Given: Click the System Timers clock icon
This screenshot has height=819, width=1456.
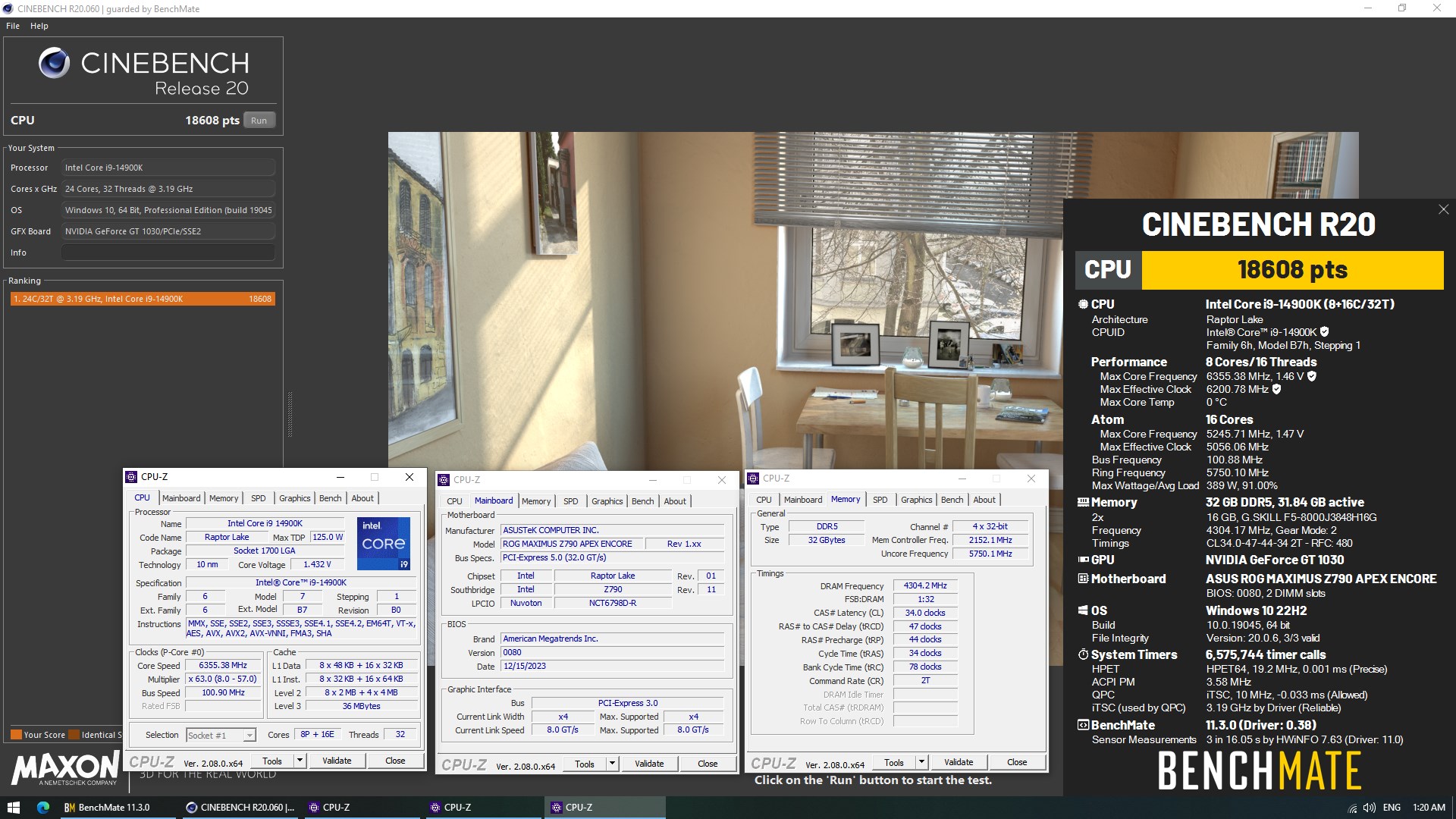Looking at the screenshot, I should tap(1083, 654).
